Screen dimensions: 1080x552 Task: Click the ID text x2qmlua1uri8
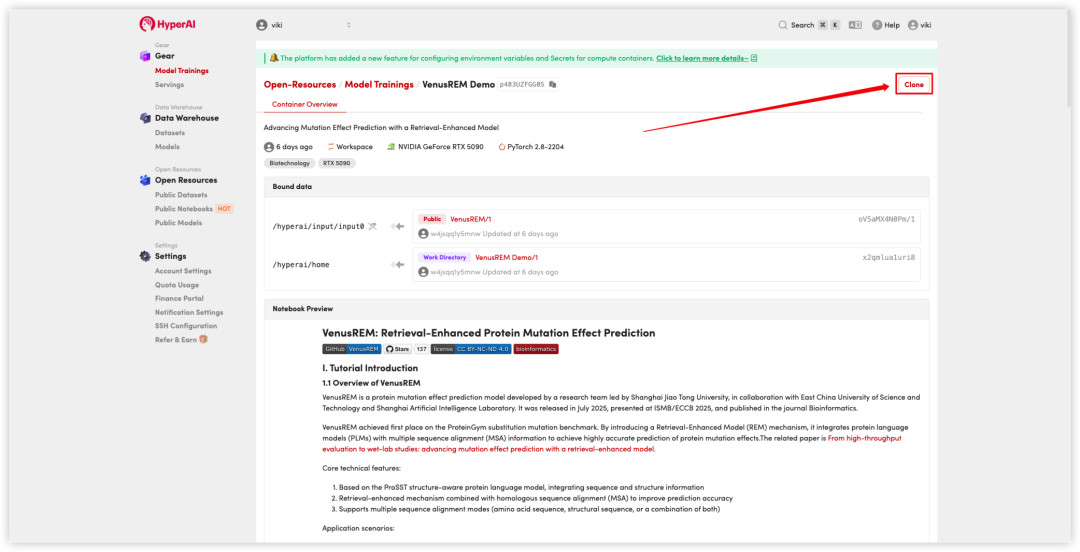click(x=889, y=258)
